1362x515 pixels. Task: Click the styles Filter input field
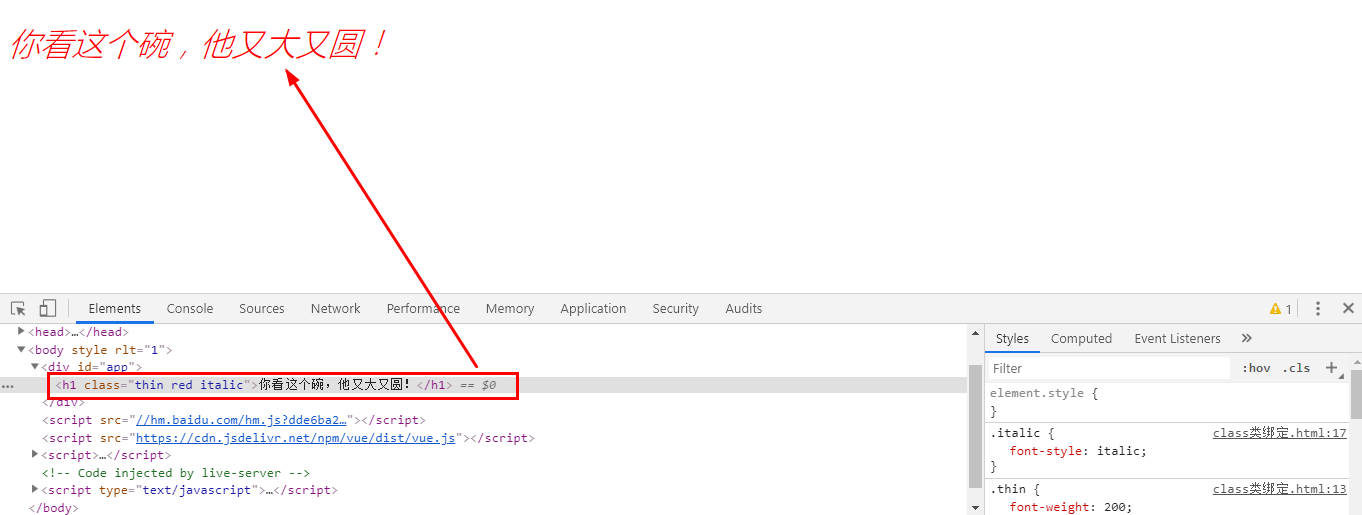pyautogui.click(x=1109, y=368)
